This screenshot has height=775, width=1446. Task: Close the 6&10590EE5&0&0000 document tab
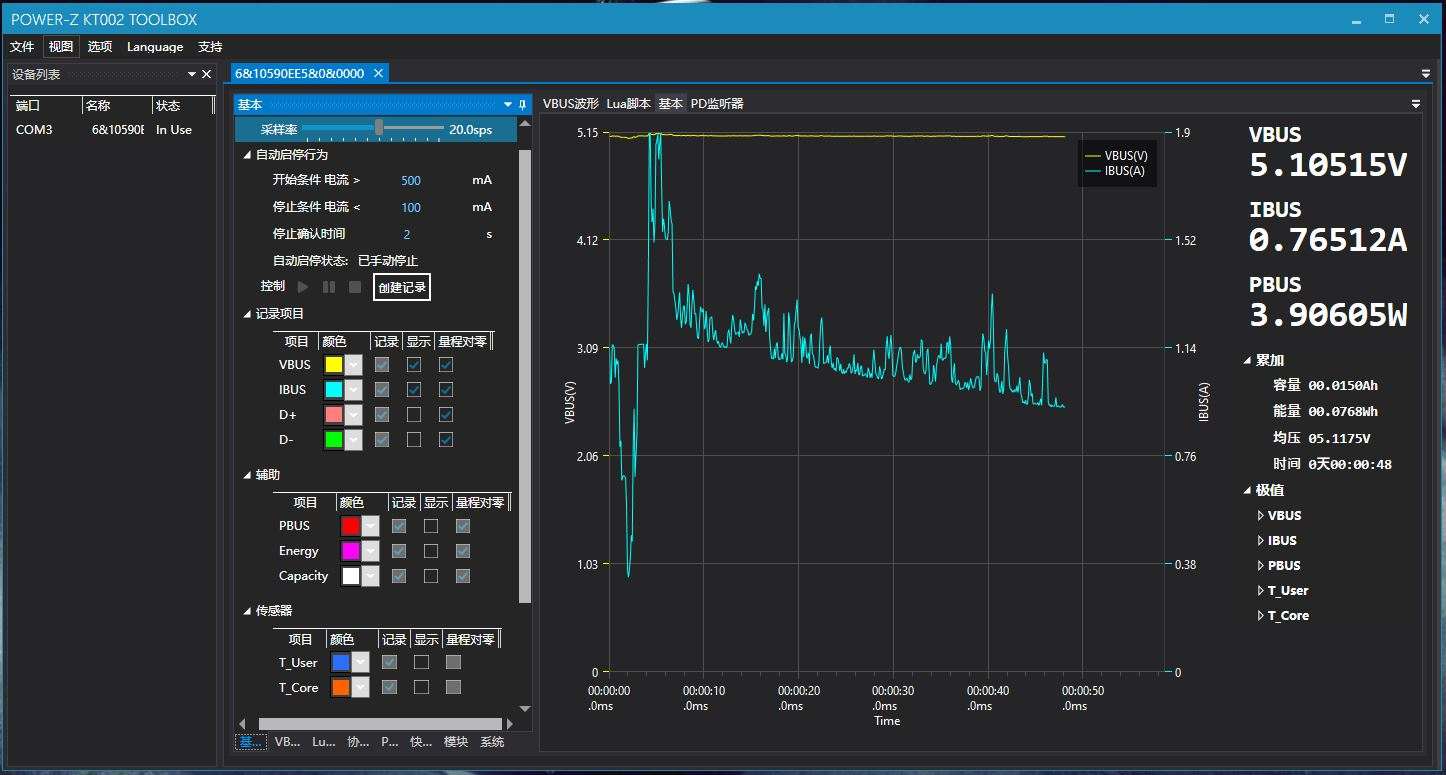378,73
